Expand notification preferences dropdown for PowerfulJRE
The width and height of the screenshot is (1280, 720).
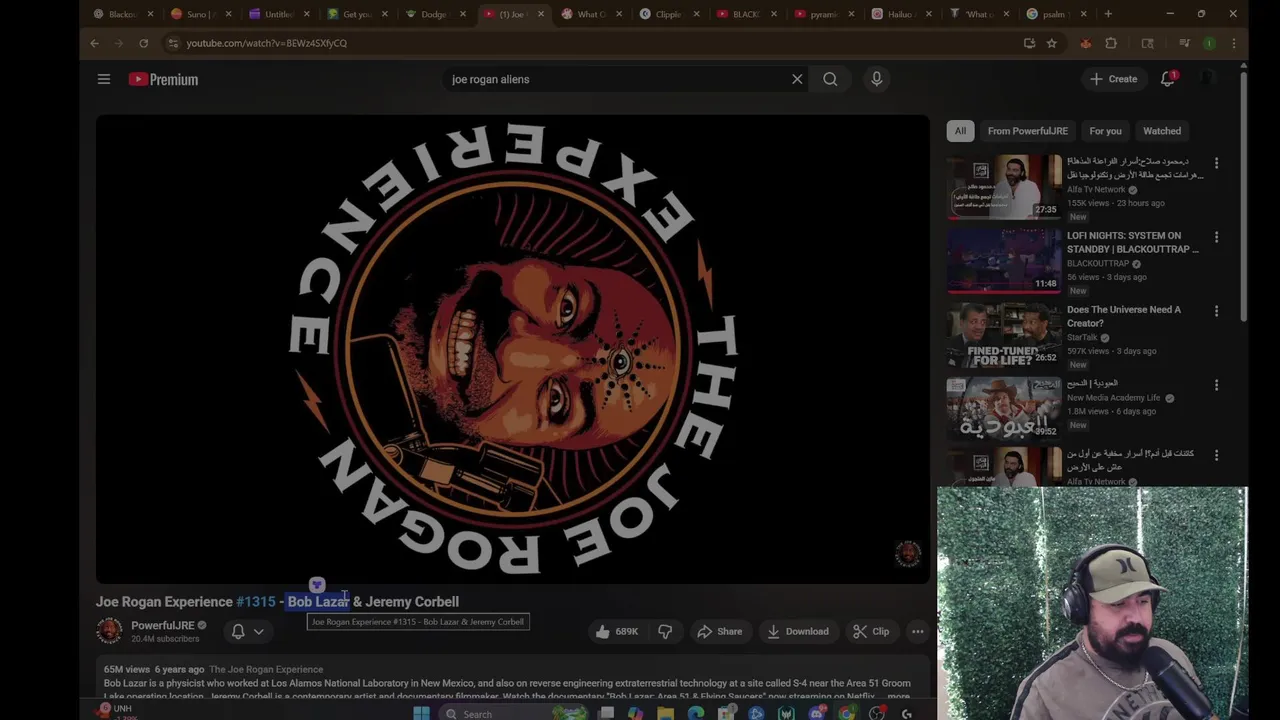coord(259,631)
